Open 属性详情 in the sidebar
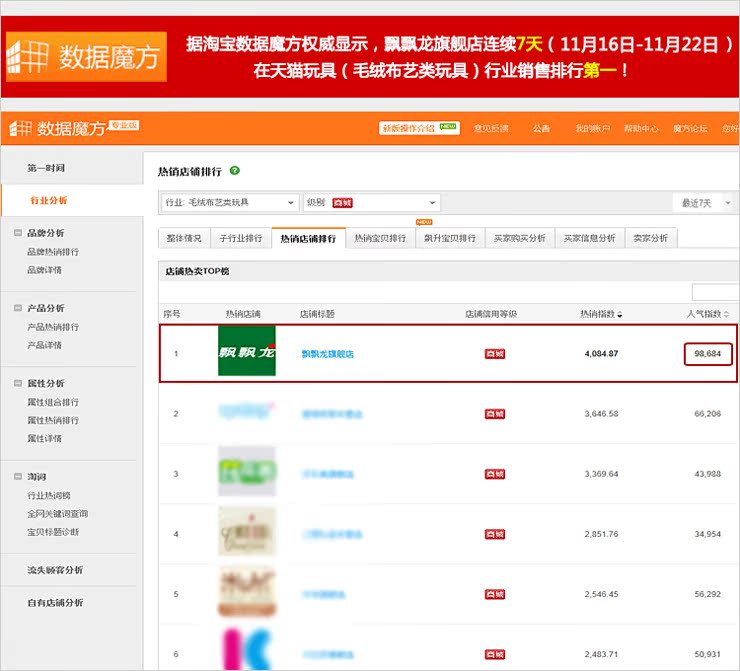The height and width of the screenshot is (671, 740). click(44, 438)
